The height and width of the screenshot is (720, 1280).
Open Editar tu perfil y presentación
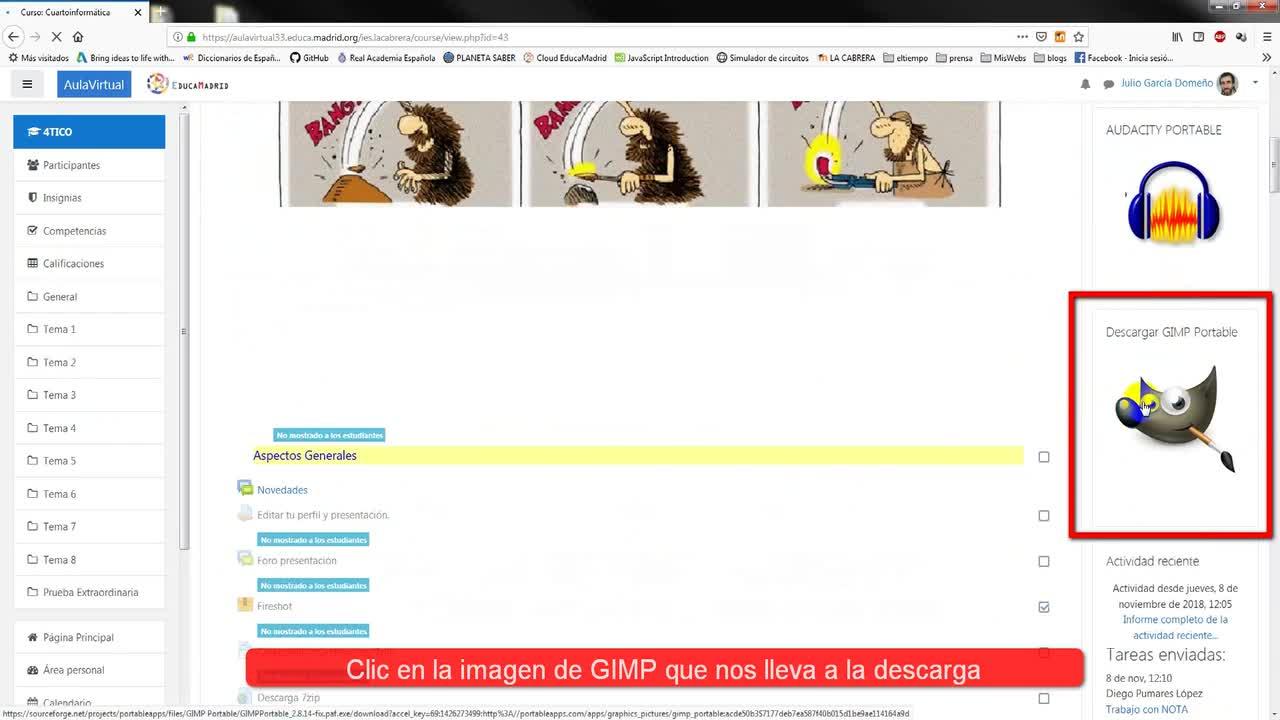tap(323, 515)
